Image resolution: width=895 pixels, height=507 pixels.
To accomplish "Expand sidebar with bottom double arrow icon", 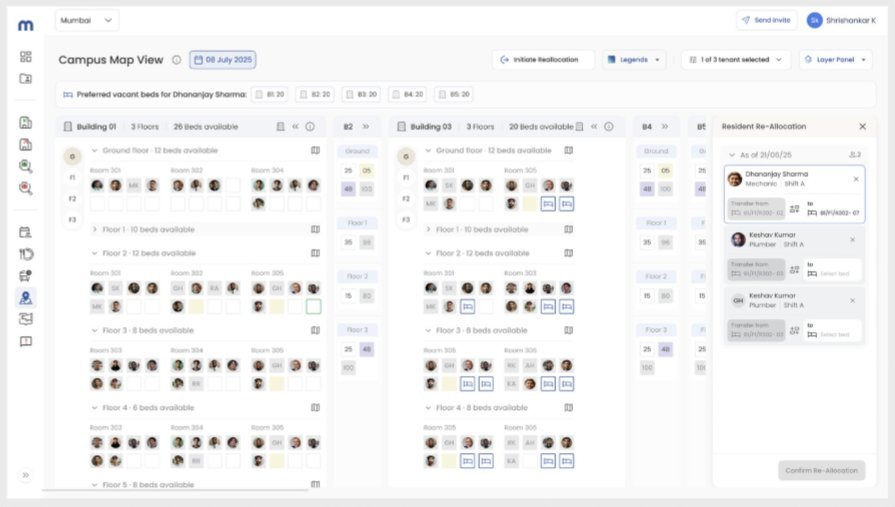I will [26, 475].
